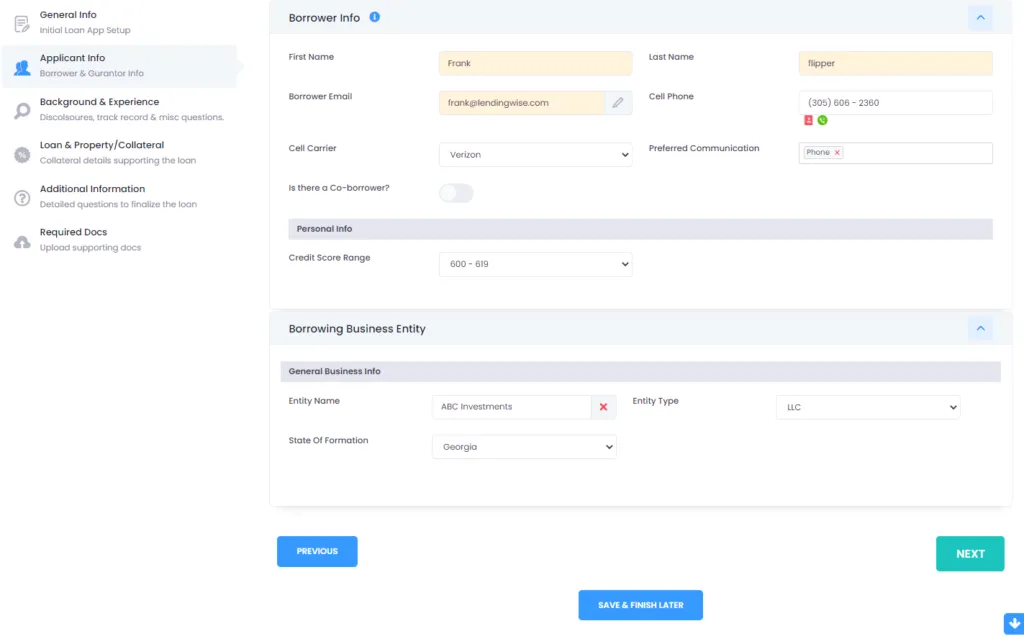Click the First Name field
Screen dimensions: 1024x639
536,63
